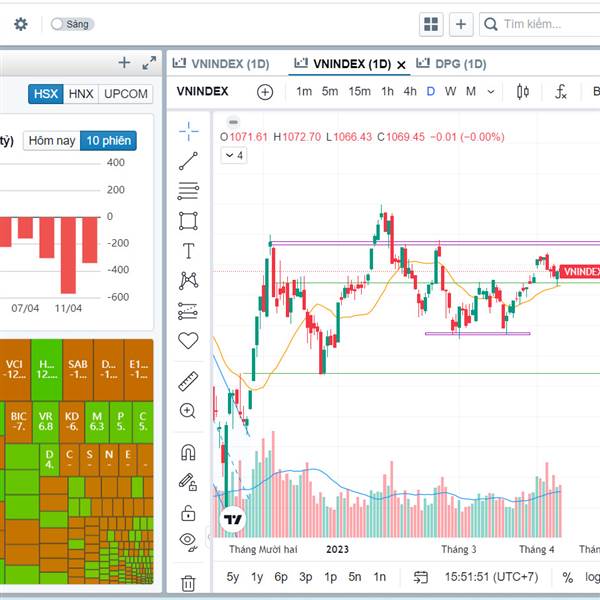Select the trend line drawing tool
The width and height of the screenshot is (600, 600).
coord(188,161)
